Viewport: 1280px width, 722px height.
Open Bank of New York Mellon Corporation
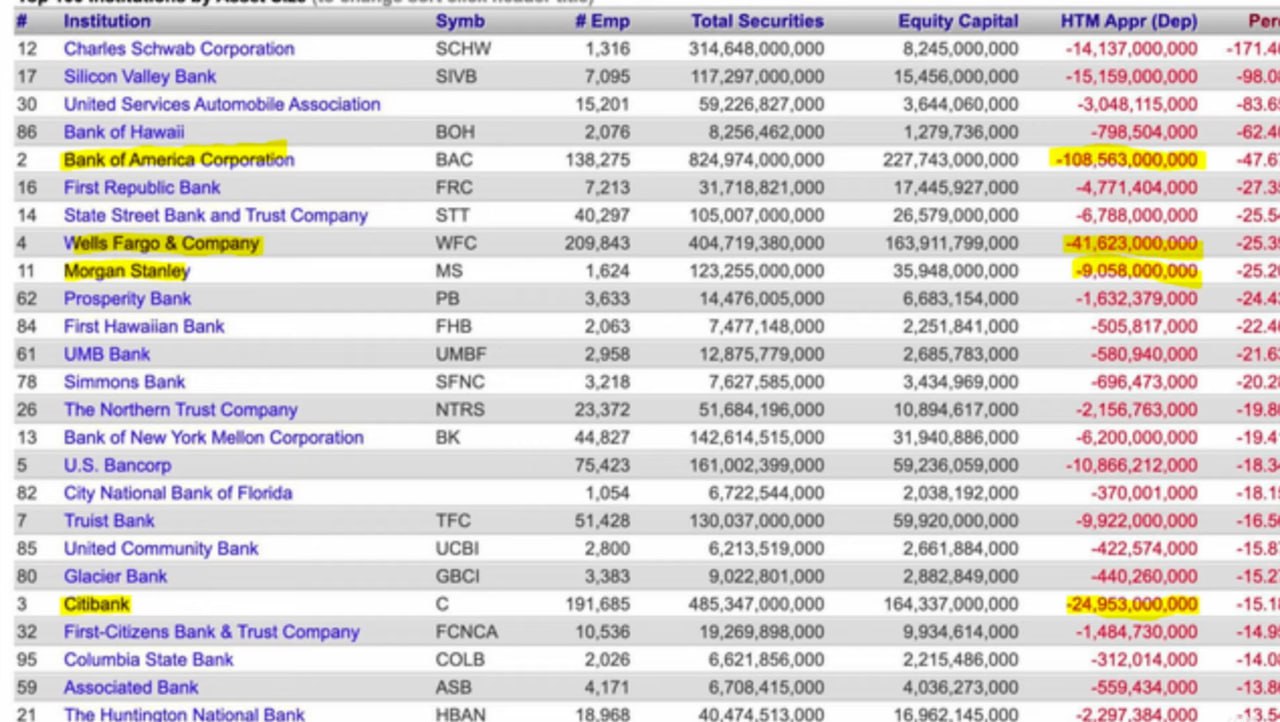[214, 437]
